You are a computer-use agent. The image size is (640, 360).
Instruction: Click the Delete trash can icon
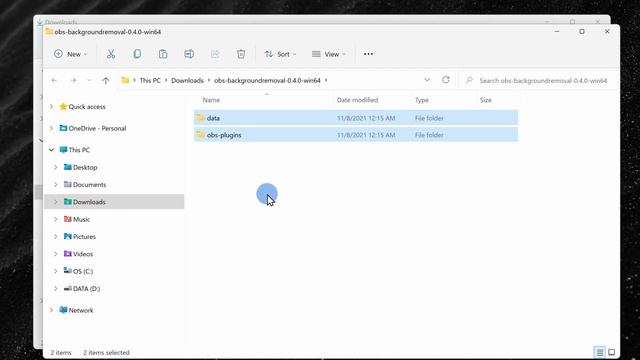241,54
